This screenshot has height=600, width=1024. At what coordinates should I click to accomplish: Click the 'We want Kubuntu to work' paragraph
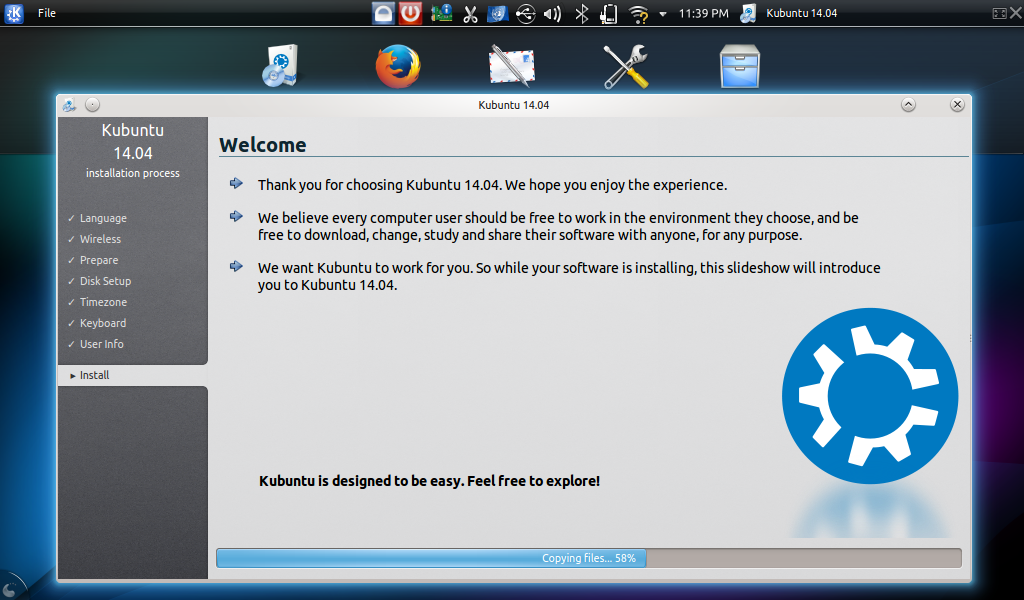[569, 276]
